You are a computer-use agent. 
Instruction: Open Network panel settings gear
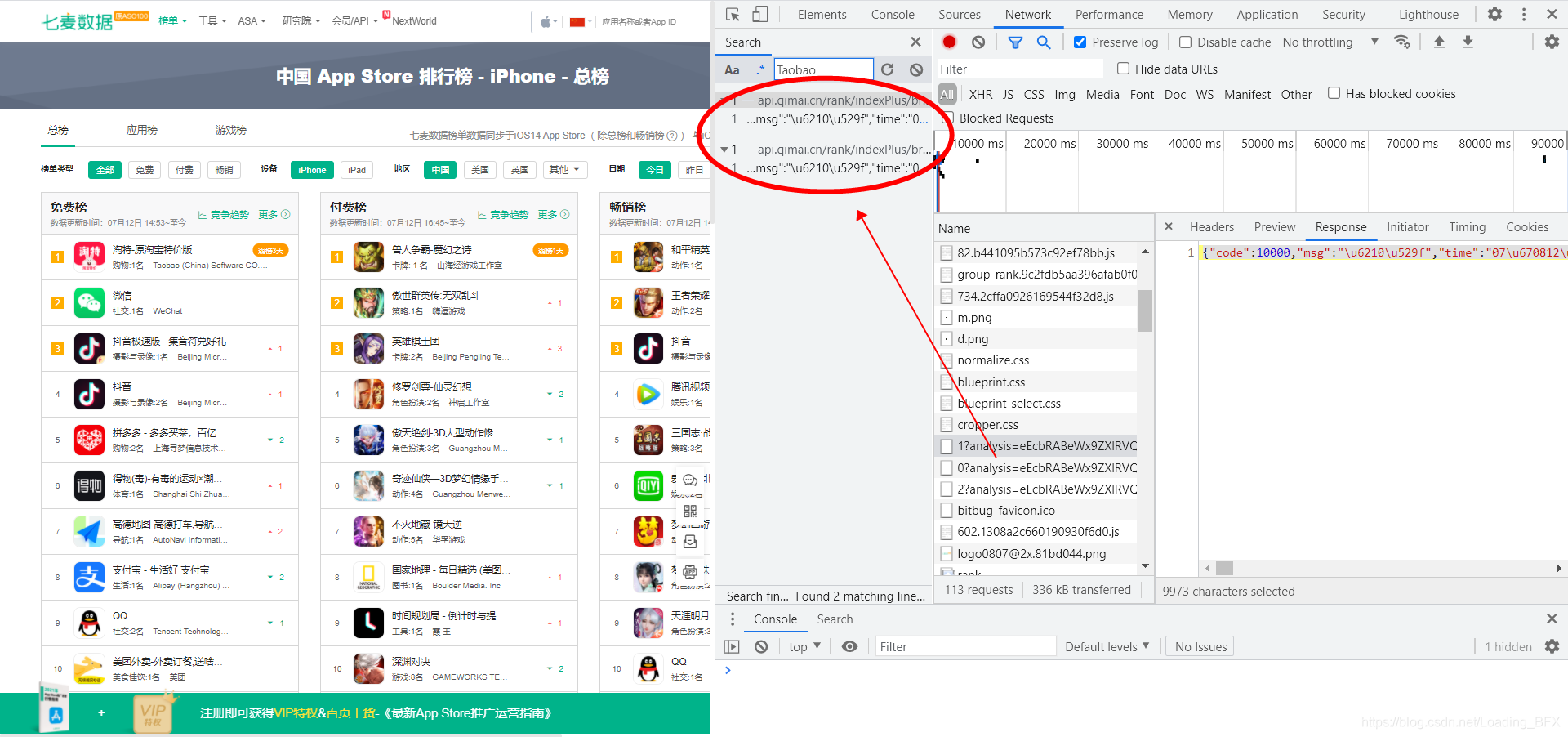(x=1552, y=42)
